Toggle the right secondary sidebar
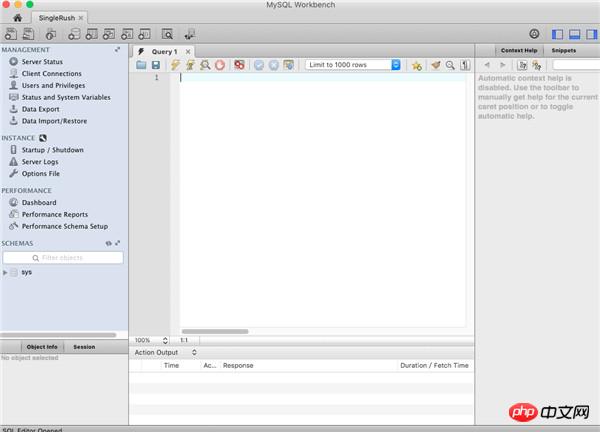 [x=592, y=34]
